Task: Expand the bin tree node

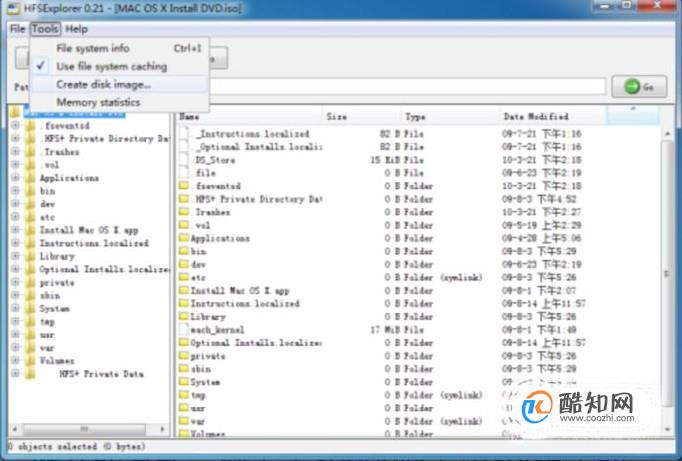Action: coord(15,190)
